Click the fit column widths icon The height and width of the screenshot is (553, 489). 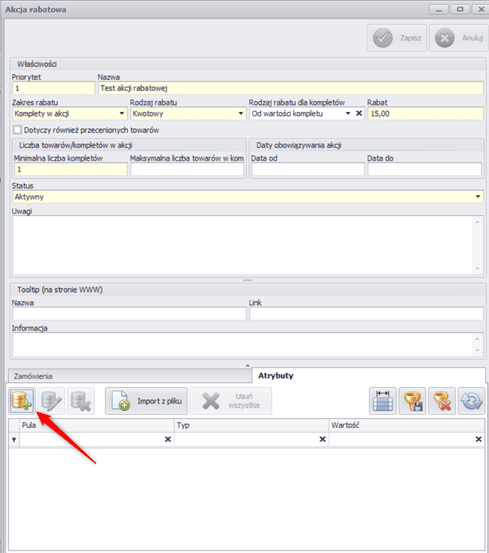pyautogui.click(x=383, y=401)
